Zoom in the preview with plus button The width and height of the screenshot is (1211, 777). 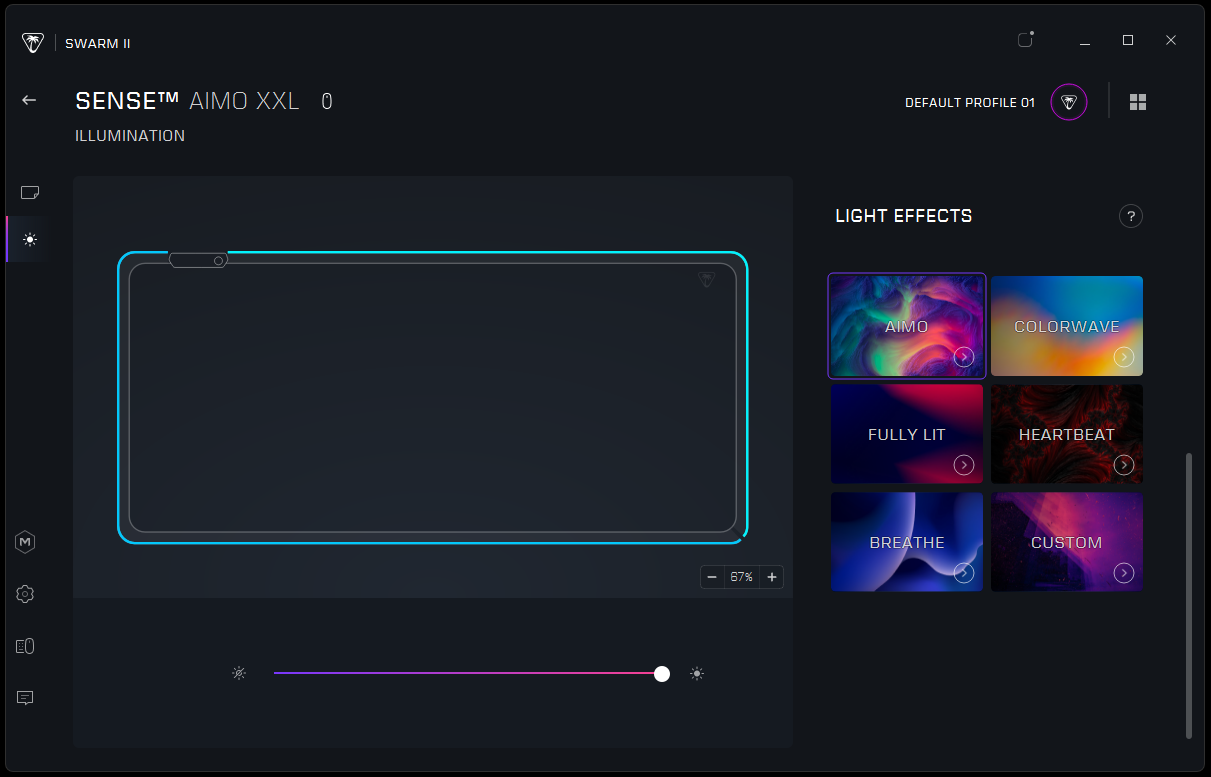pyautogui.click(x=772, y=577)
